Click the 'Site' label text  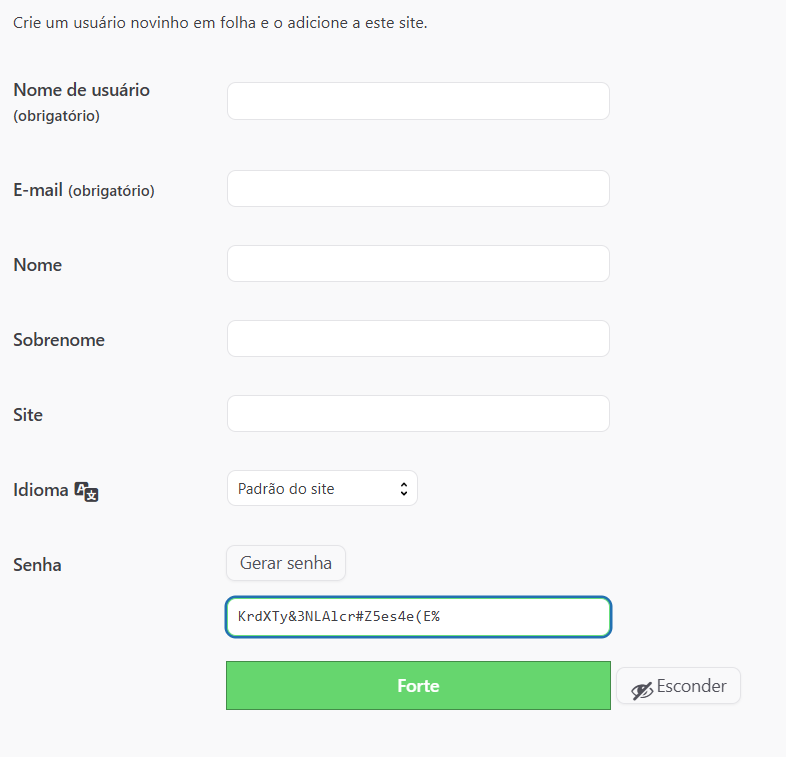point(28,415)
